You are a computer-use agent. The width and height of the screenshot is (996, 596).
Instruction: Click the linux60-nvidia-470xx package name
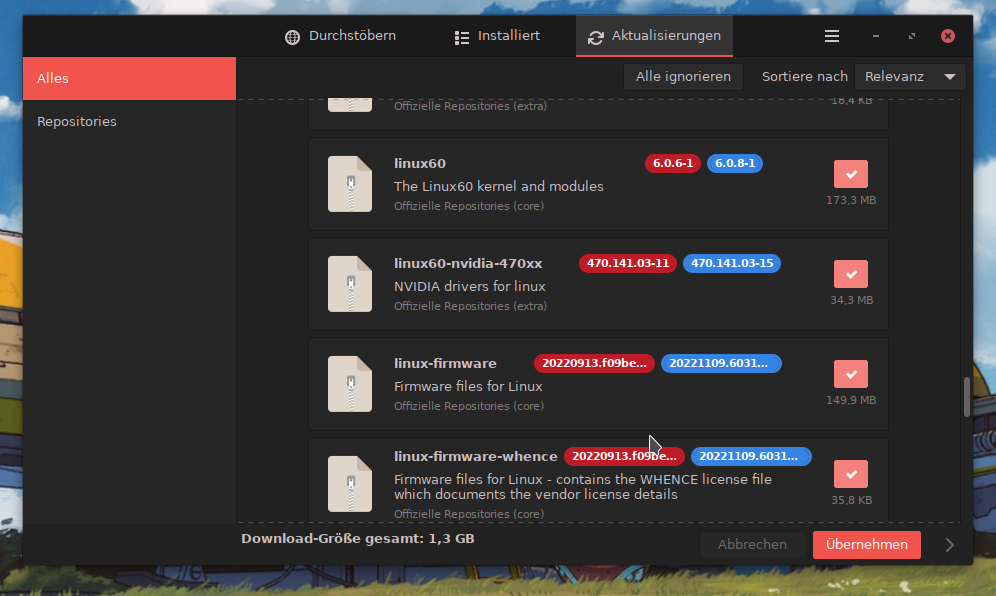pyautogui.click(x=468, y=263)
